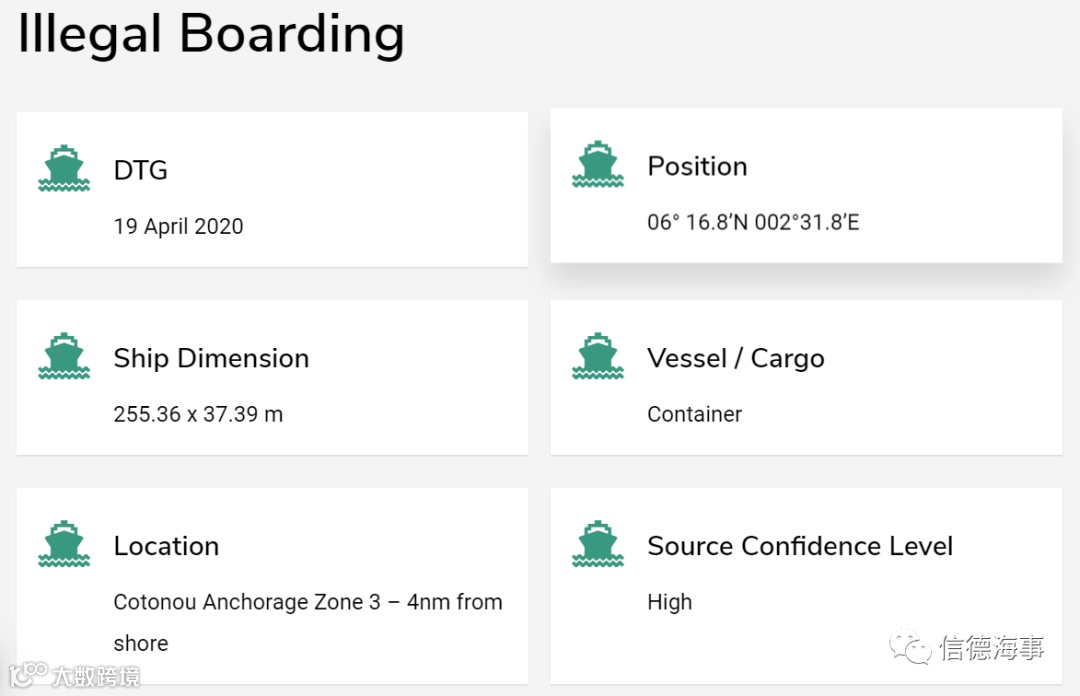This screenshot has height=696, width=1080.
Task: Select the DTG card heading
Action: click(x=141, y=170)
